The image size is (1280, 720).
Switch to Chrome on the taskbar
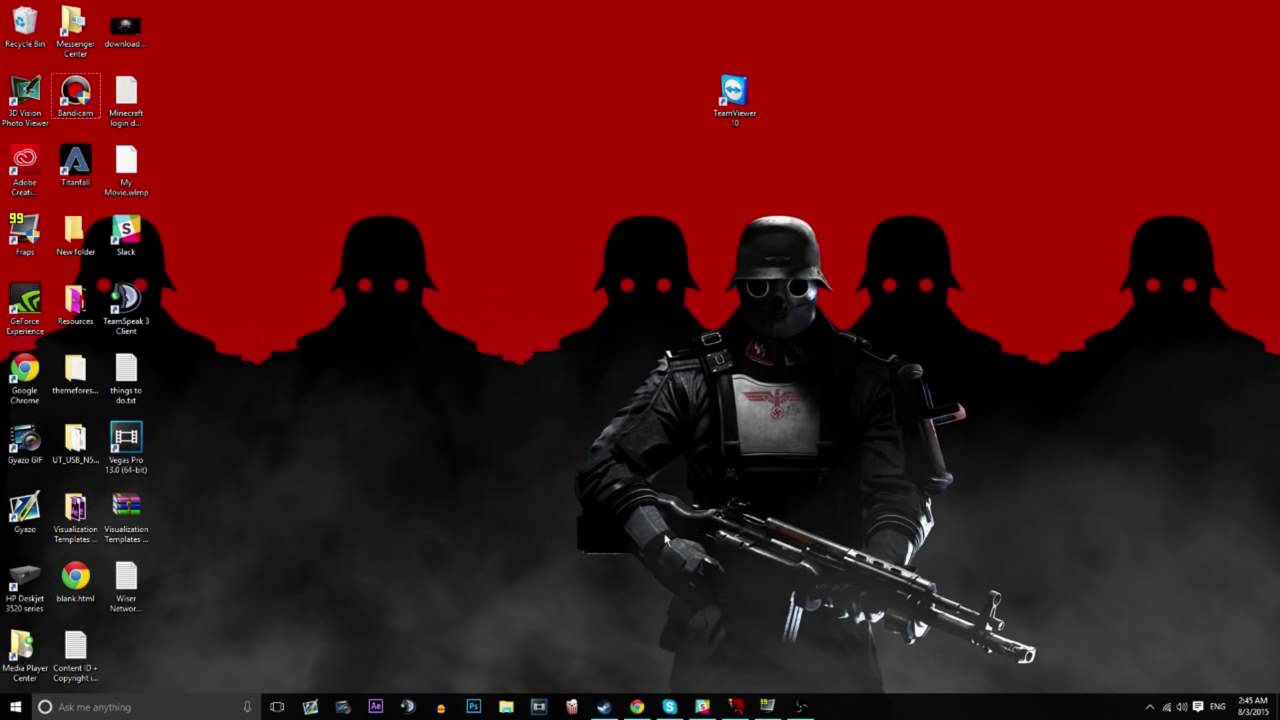(637, 707)
